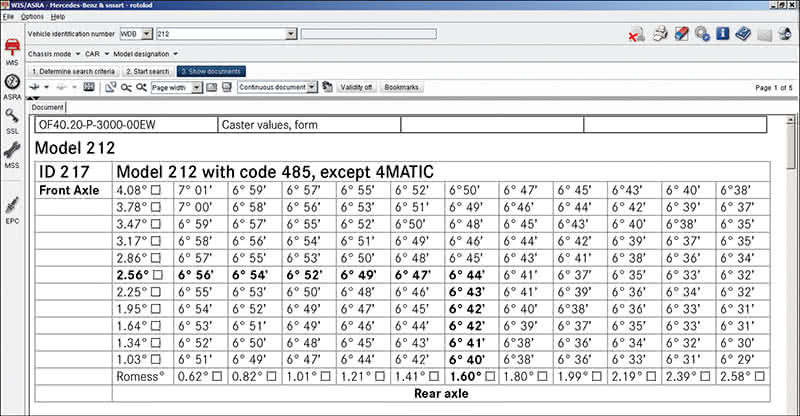Click the first page layout icon after Page width
Image resolution: width=800 pixels, height=416 pixels.
pyautogui.click(x=211, y=87)
